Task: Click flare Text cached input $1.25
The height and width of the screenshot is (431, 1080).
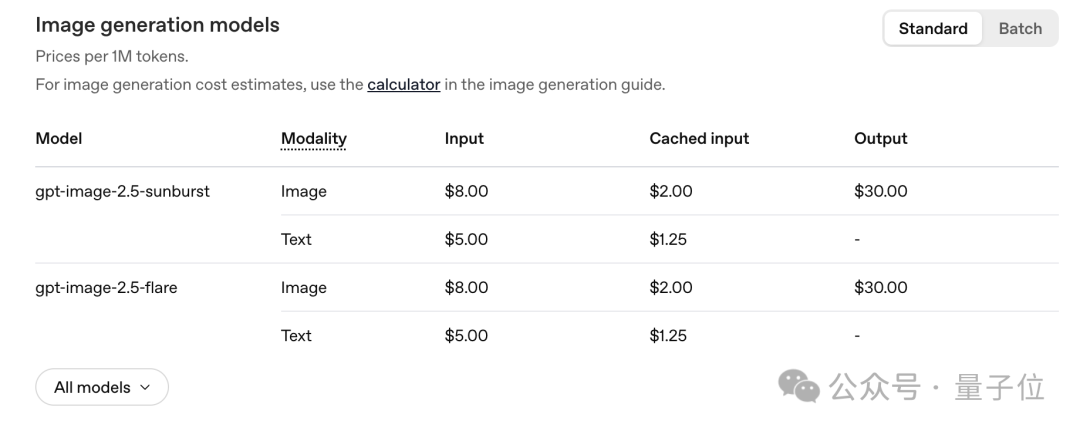Action: pyautogui.click(x=668, y=336)
